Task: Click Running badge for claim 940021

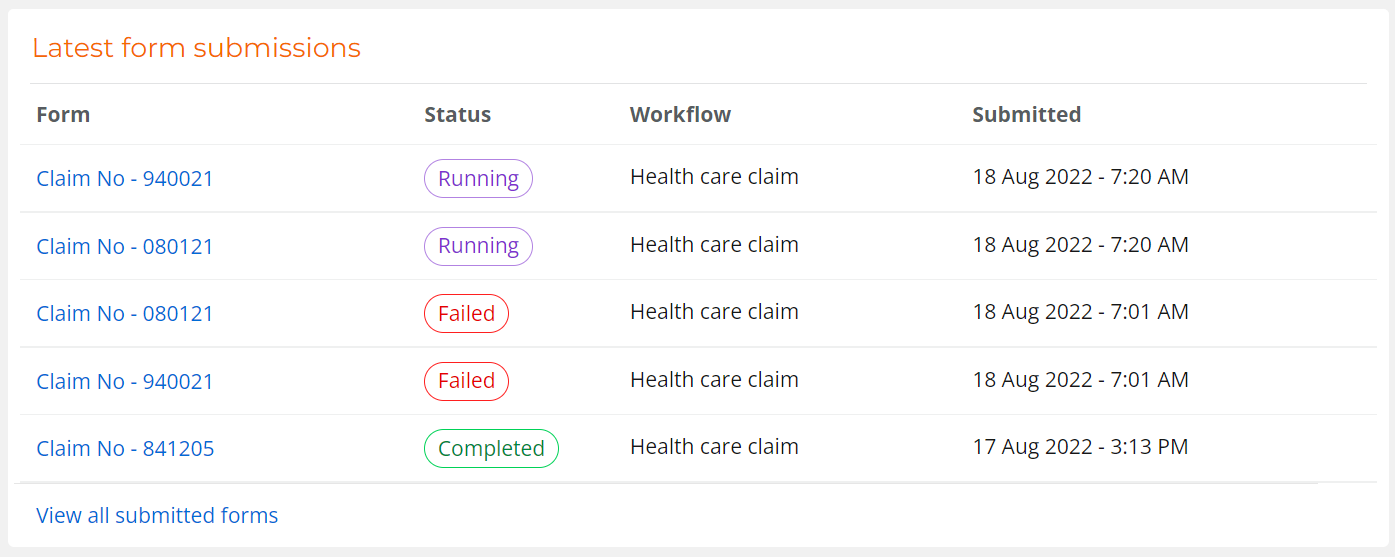Action: [478, 179]
